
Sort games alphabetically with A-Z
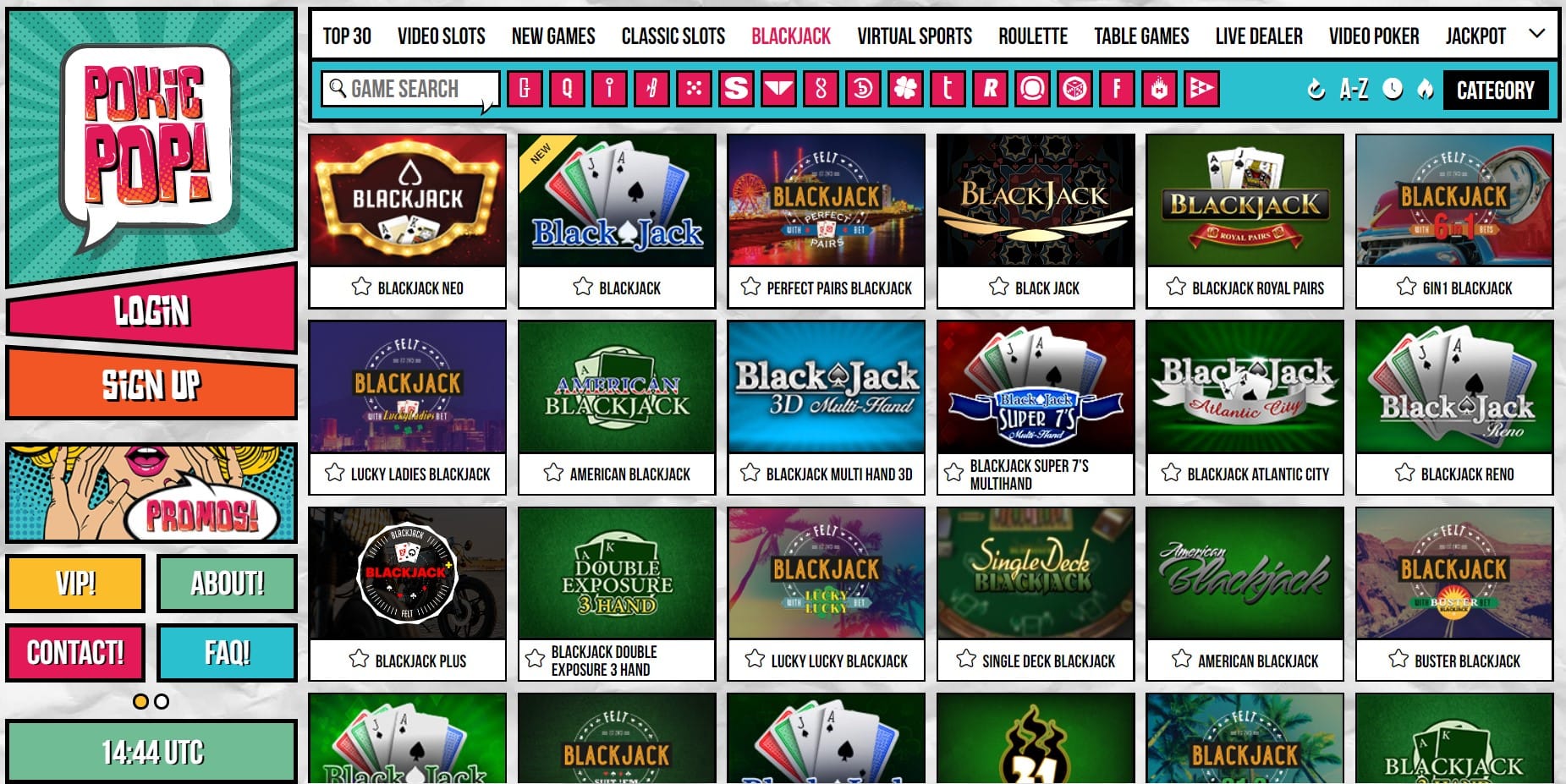pyautogui.click(x=1354, y=89)
